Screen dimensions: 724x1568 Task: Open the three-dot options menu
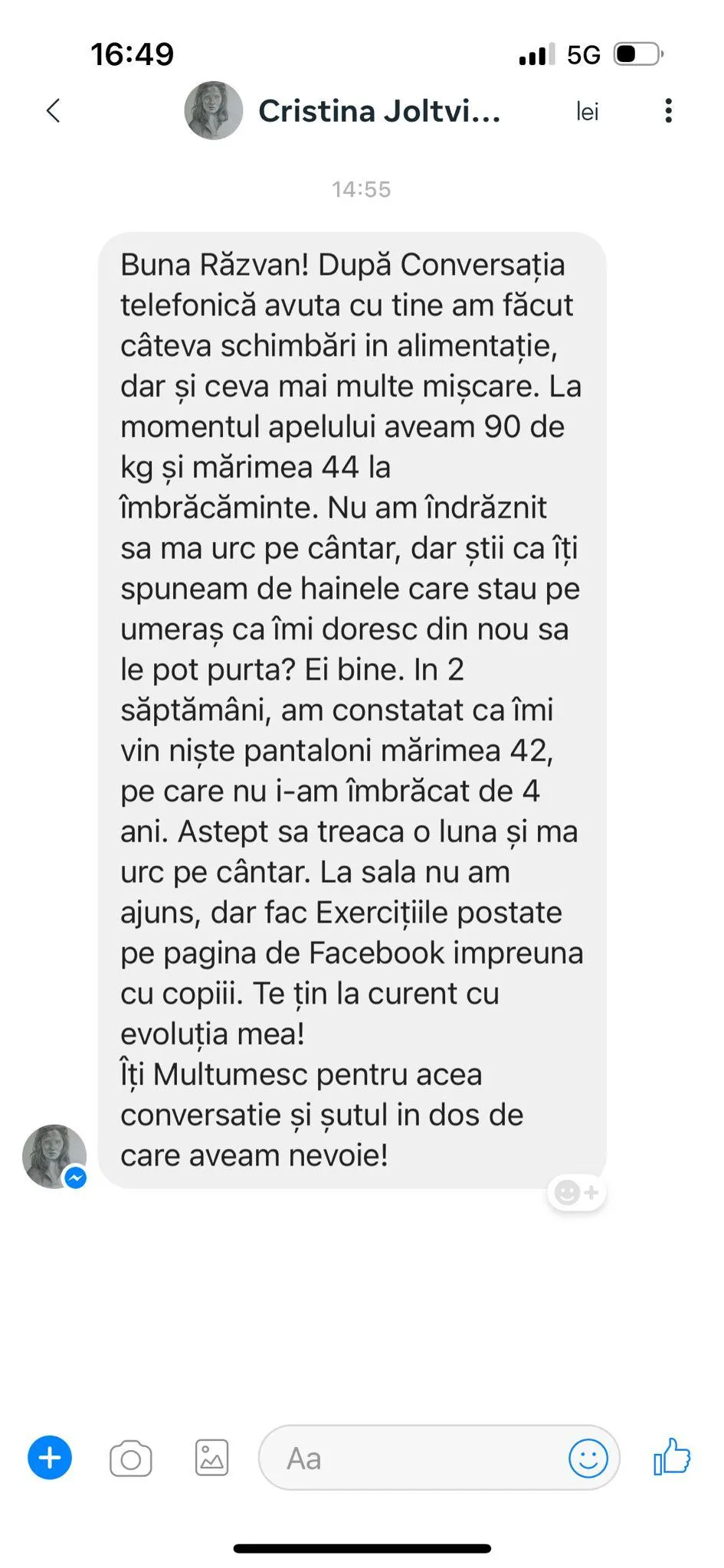click(669, 111)
